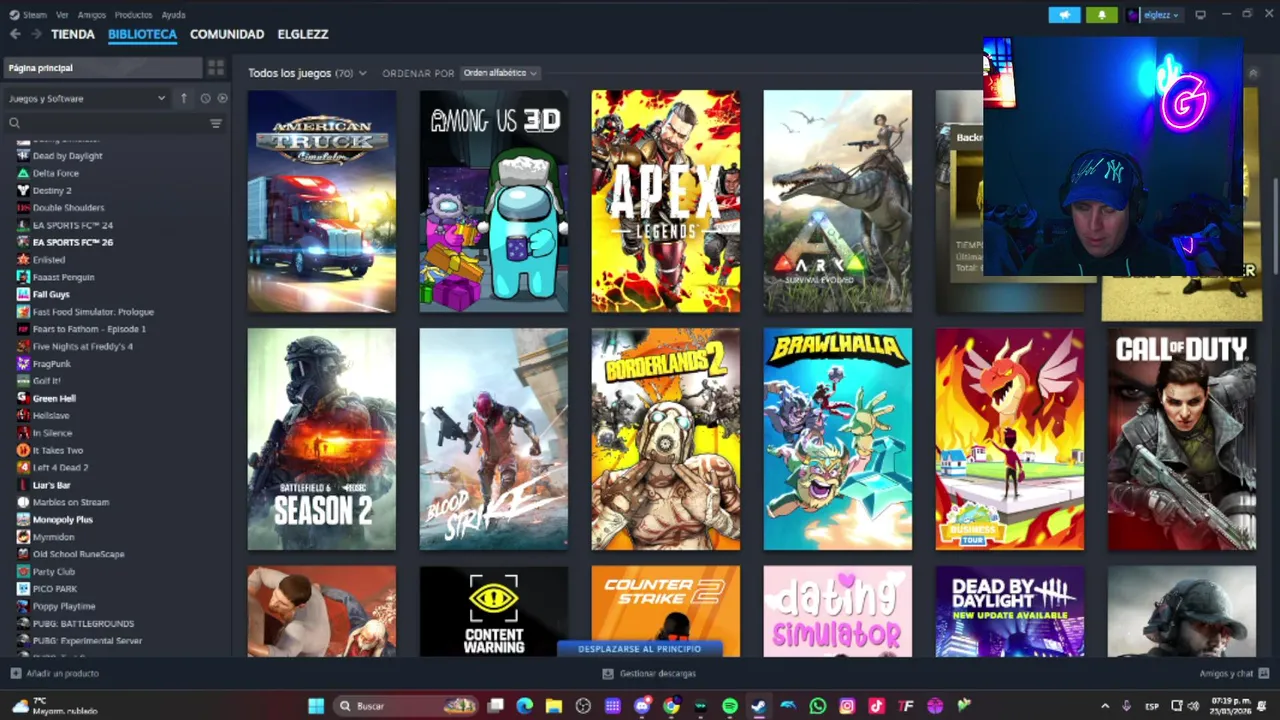Viewport: 1280px width, 720px height.
Task: Open Gestionar descargas
Action: point(649,674)
